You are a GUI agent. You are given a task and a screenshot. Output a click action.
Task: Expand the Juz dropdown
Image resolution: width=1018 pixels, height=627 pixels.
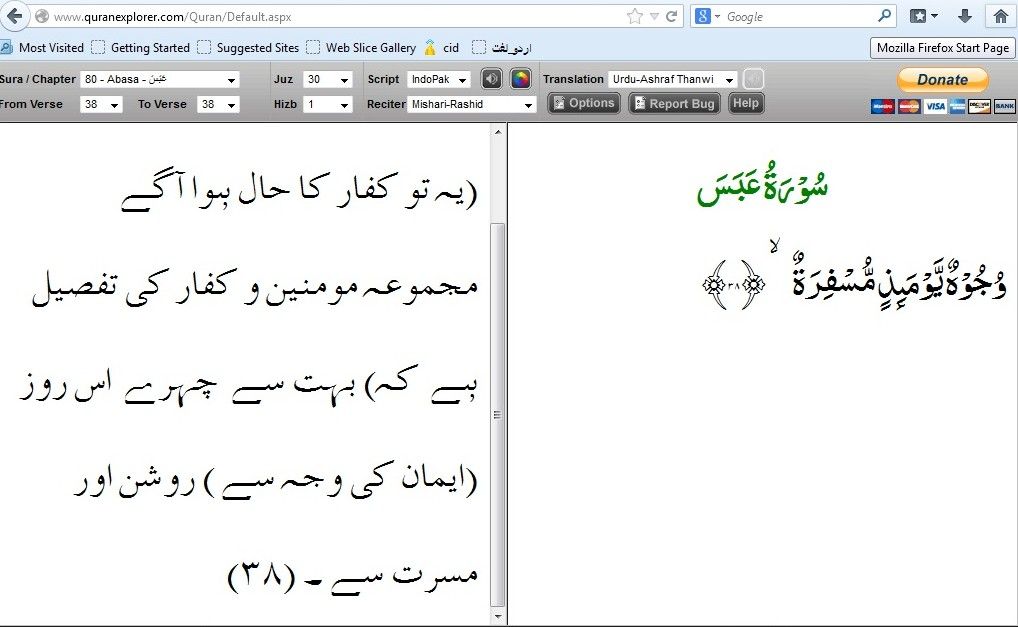click(328, 79)
